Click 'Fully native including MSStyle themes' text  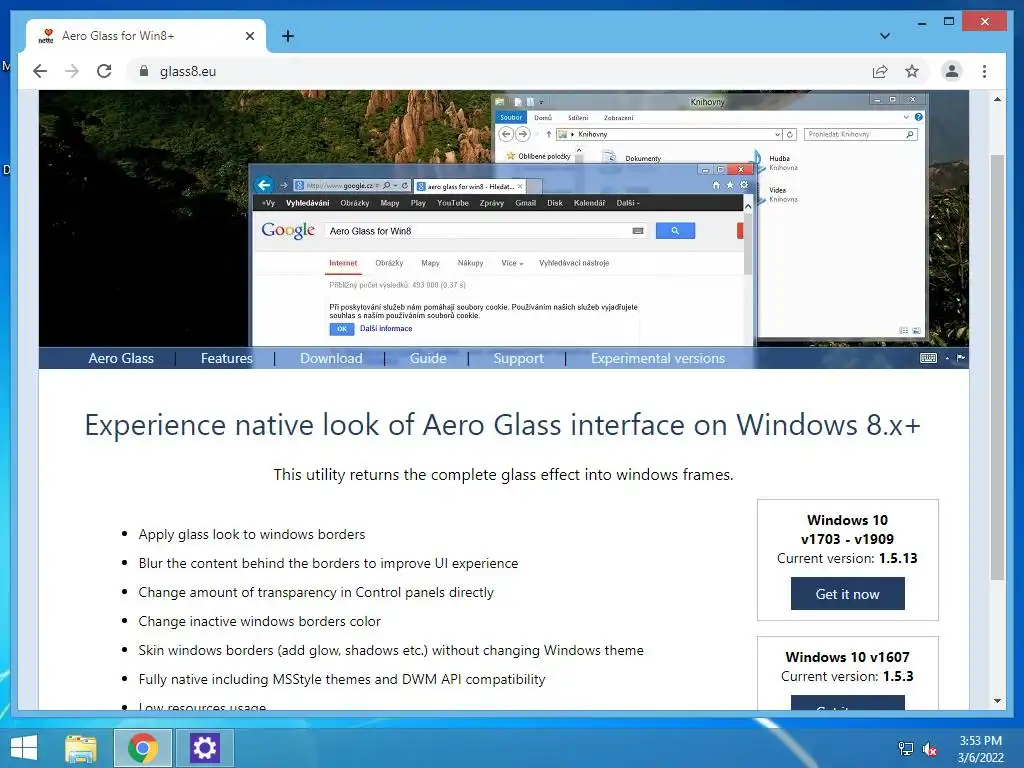coord(342,679)
